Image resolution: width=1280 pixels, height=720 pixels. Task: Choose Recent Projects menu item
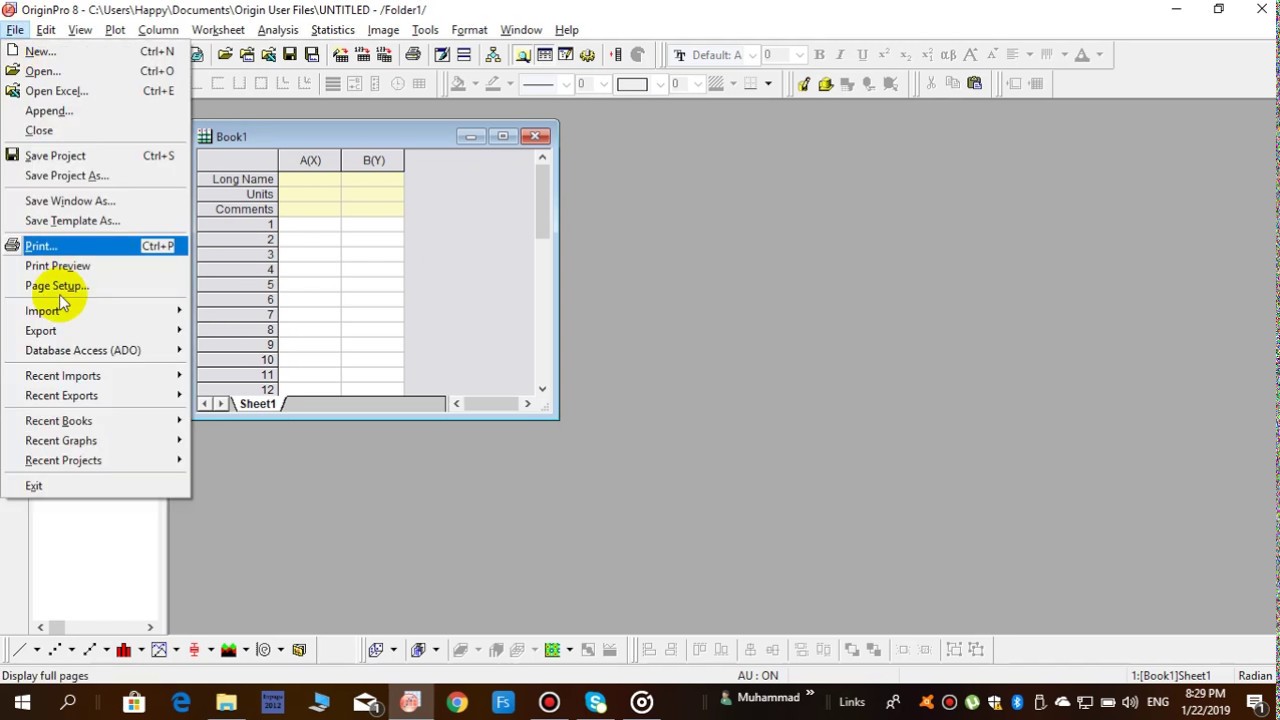[x=95, y=461]
